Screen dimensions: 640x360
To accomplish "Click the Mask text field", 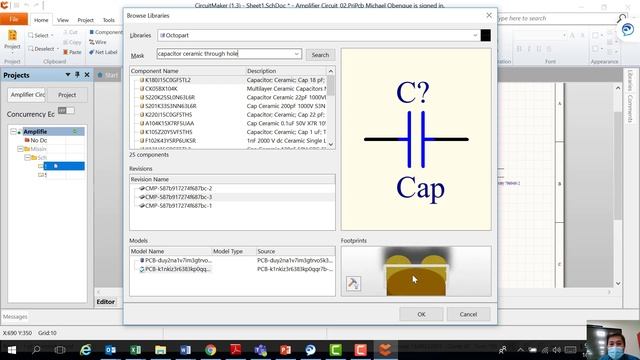I will click(x=224, y=54).
